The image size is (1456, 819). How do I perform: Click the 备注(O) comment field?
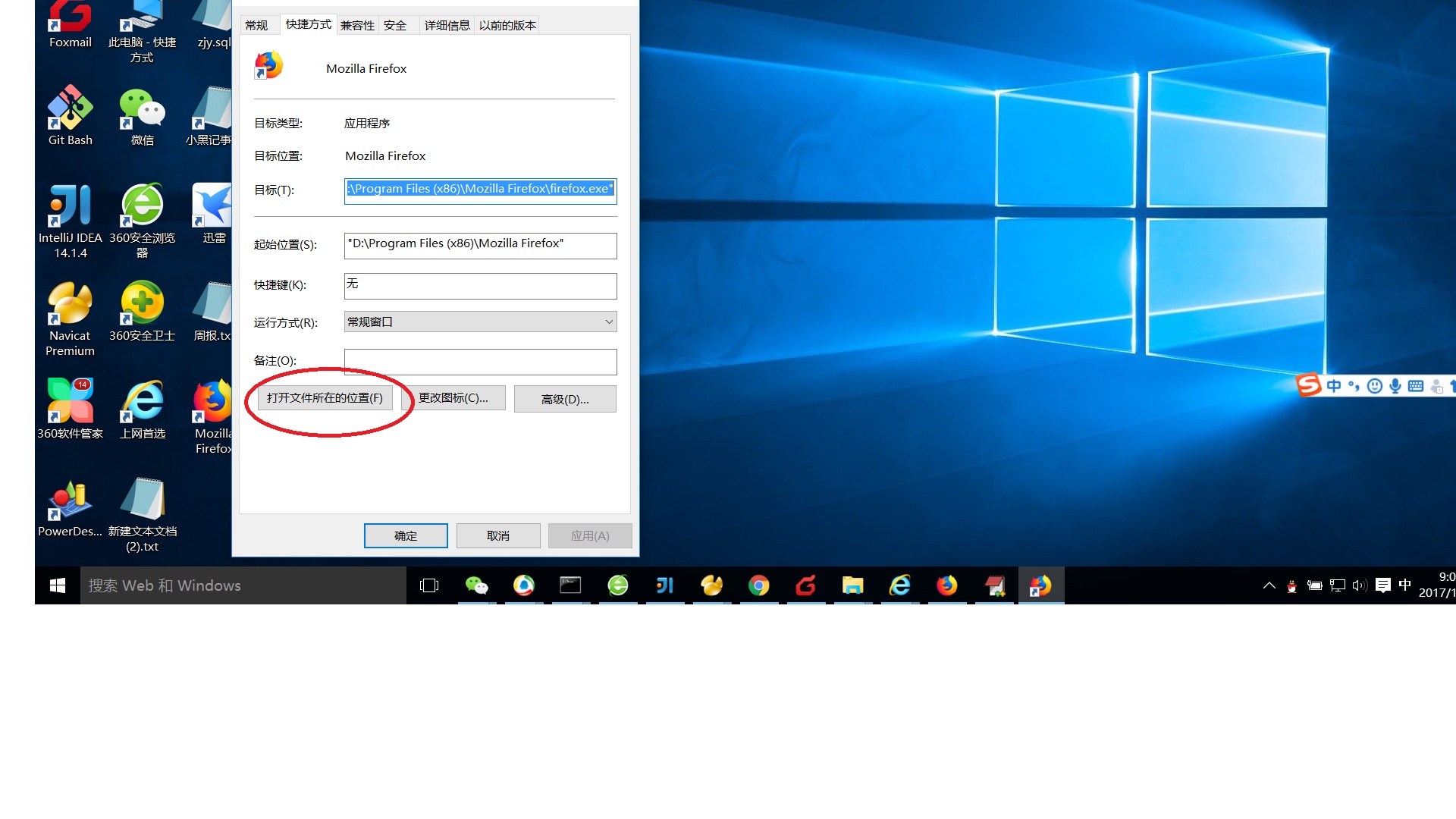click(x=481, y=362)
